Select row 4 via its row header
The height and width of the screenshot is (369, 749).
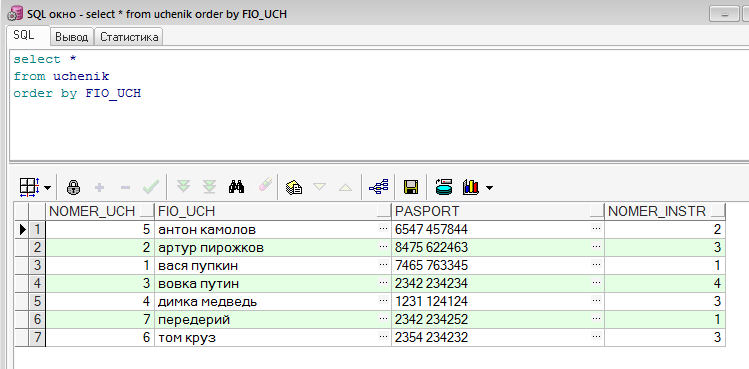(37, 283)
